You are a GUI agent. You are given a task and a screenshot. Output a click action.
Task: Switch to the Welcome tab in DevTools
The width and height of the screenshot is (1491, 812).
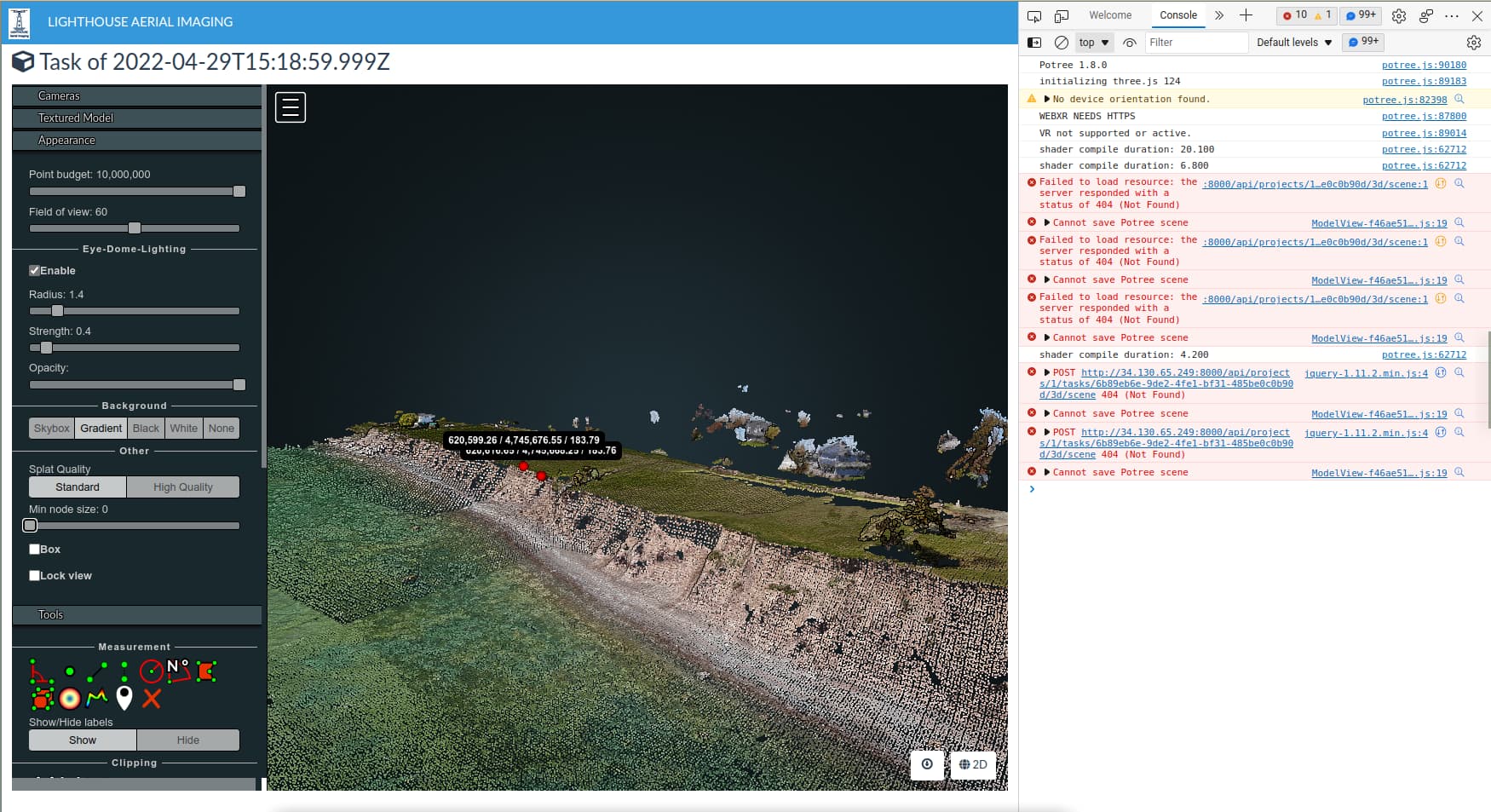pyautogui.click(x=1110, y=15)
